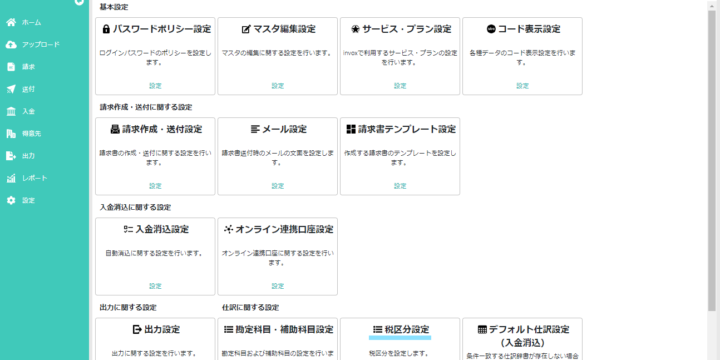Image resolution: width=720 pixels, height=360 pixels.
Task: Click the edit pencil icon on マスタ編集設定
Action: tap(246, 29)
